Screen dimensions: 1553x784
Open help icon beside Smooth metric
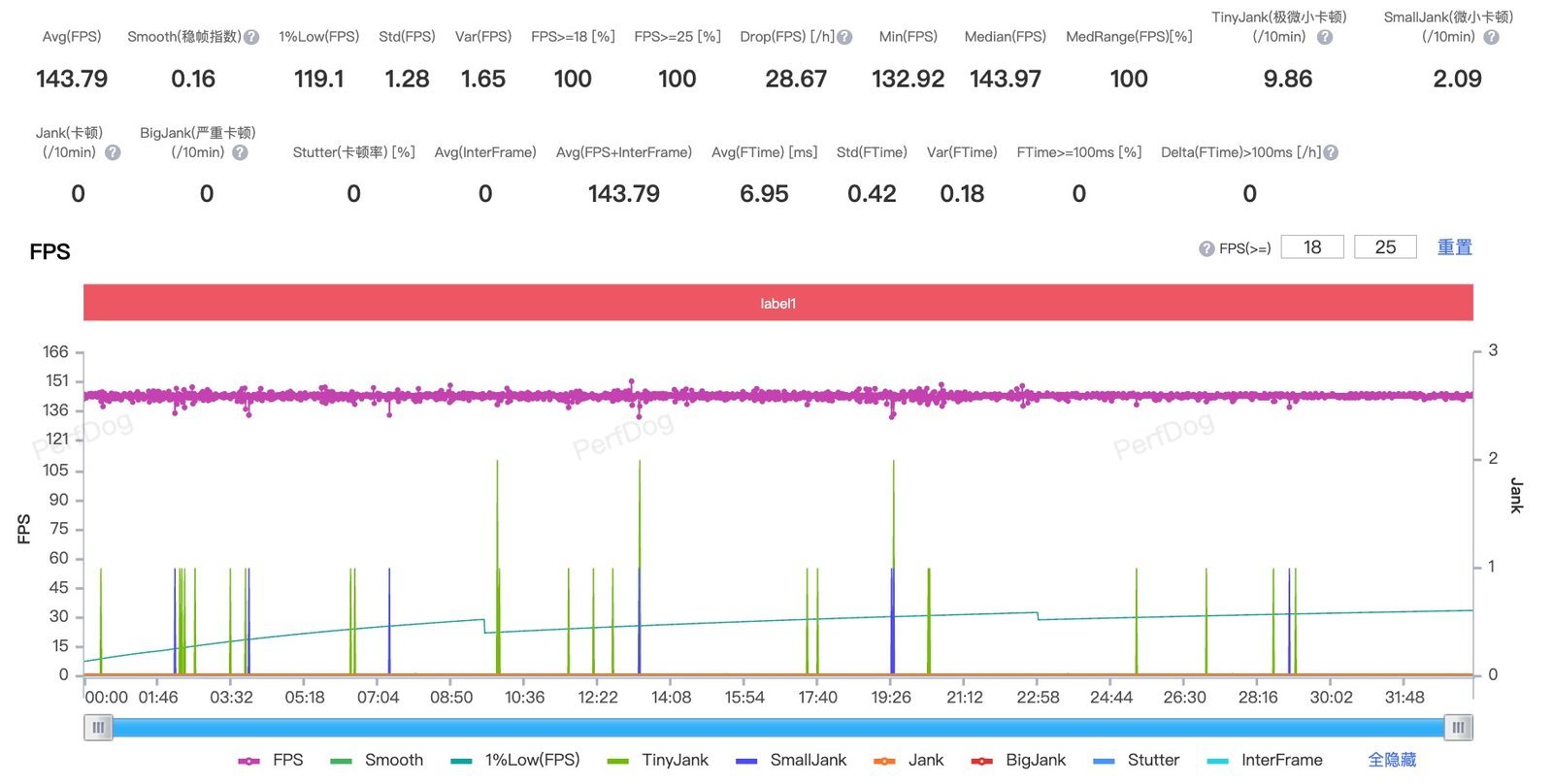(x=251, y=37)
